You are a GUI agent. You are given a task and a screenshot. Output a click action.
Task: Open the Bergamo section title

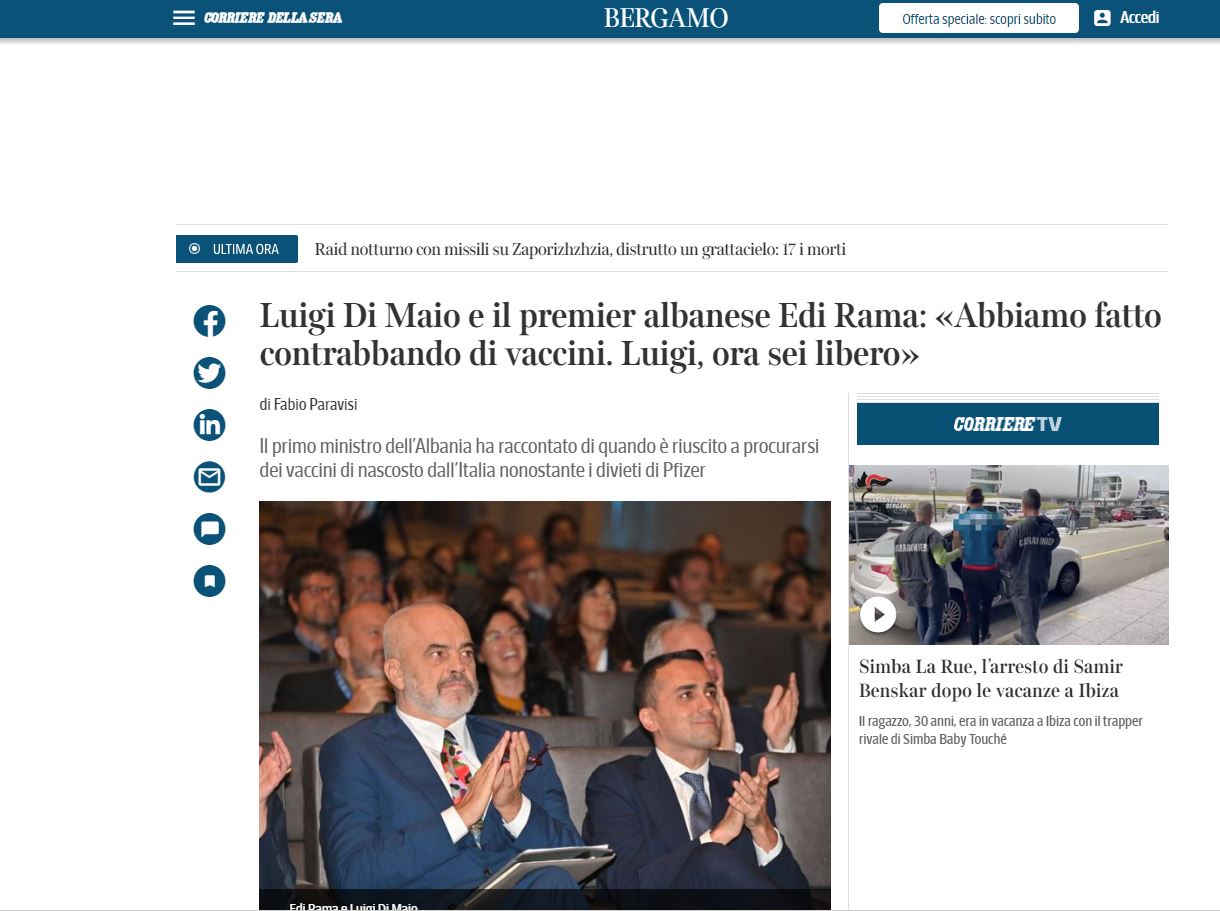point(666,18)
